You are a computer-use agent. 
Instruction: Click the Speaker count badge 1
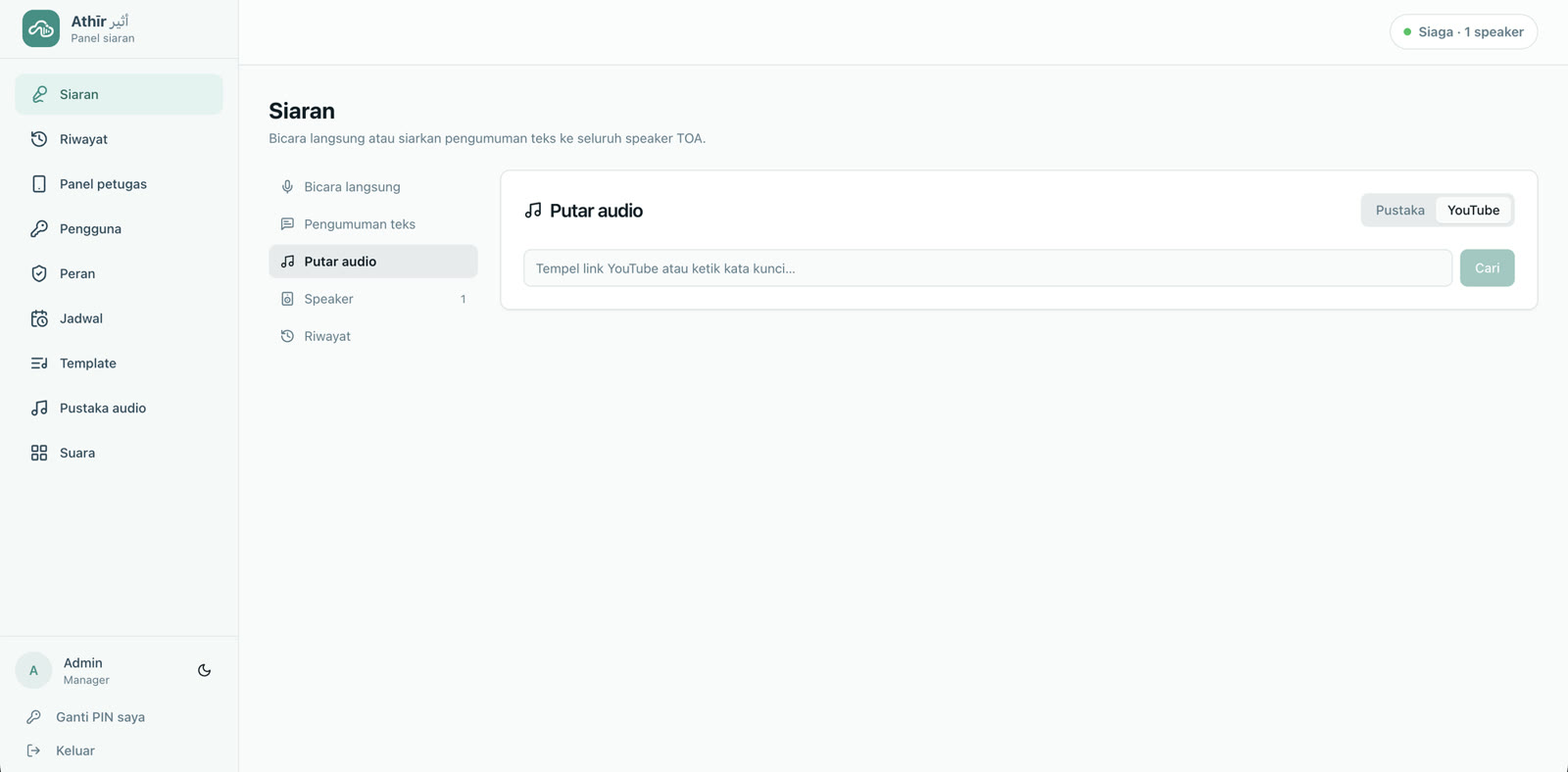coord(463,299)
